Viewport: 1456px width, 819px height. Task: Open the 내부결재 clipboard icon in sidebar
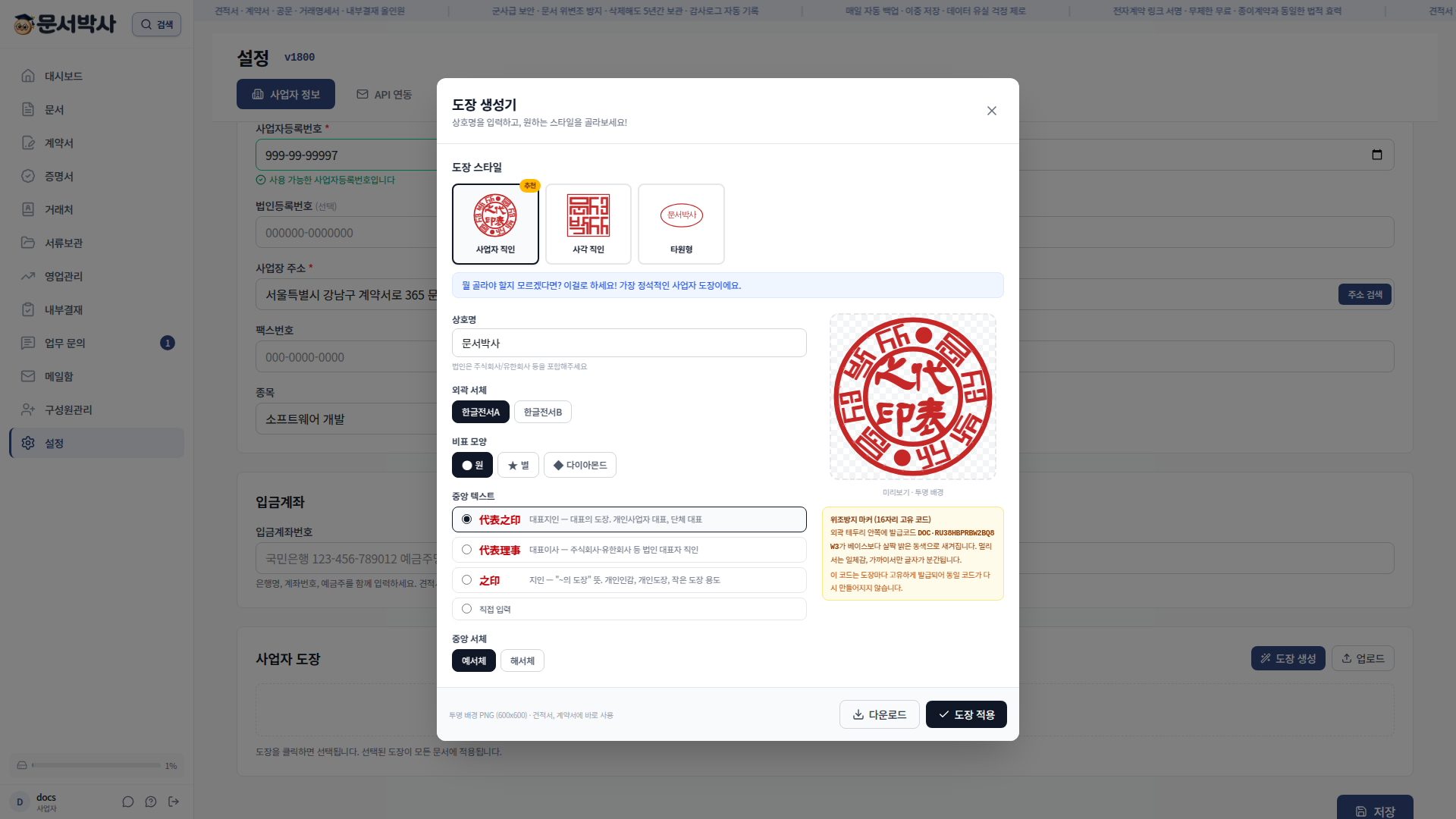[28, 309]
